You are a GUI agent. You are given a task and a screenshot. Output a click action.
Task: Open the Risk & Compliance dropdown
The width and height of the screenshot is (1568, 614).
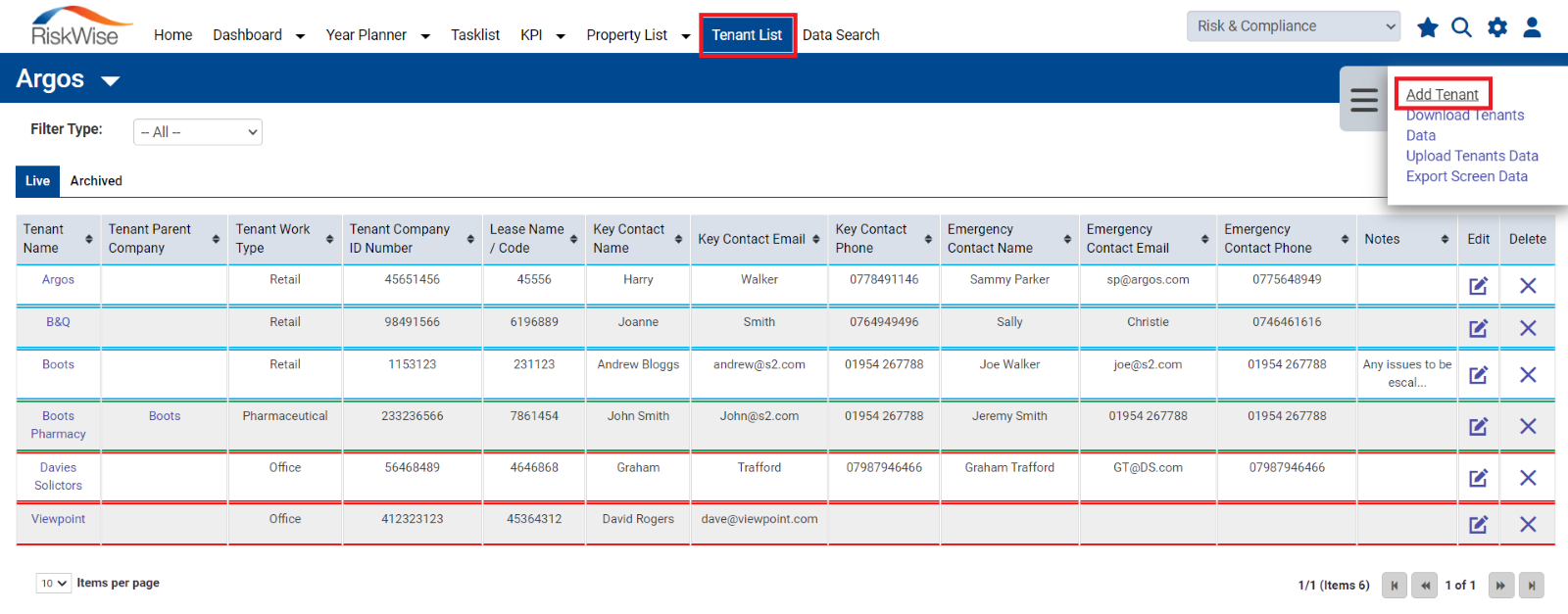tap(1294, 26)
